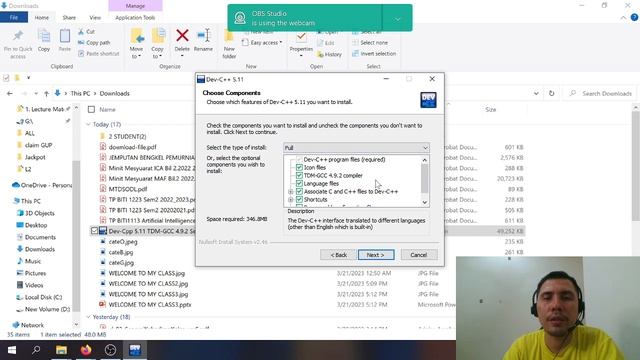Viewport: 640px width, 360px height.
Task: Uncheck Associate C and C++ files checkbox
Action: 299,191
